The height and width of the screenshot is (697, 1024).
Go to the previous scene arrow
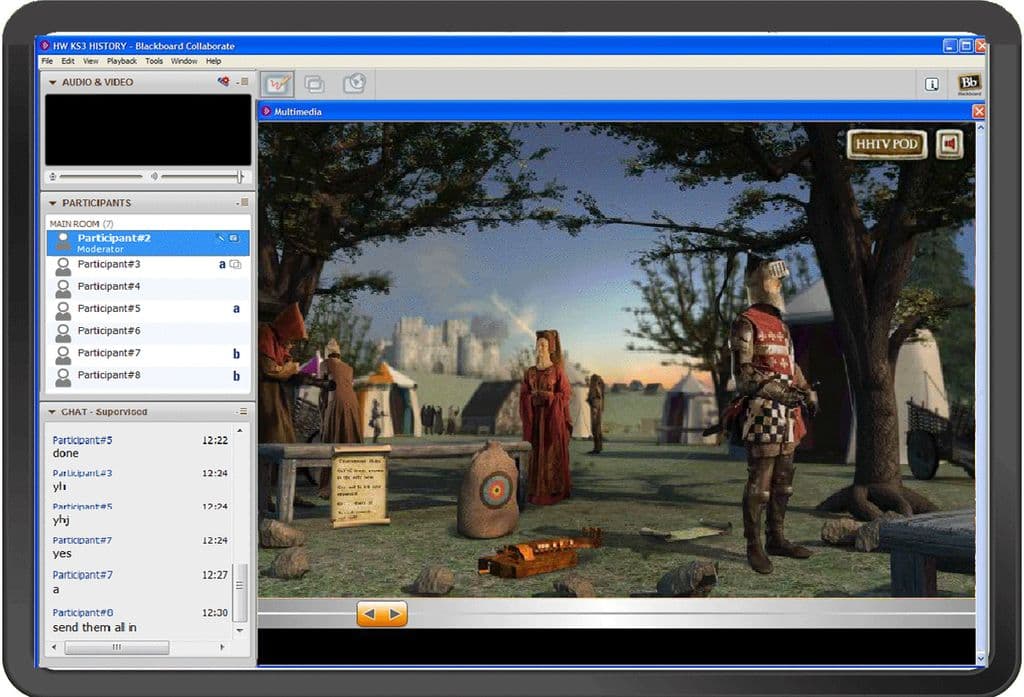click(x=369, y=614)
